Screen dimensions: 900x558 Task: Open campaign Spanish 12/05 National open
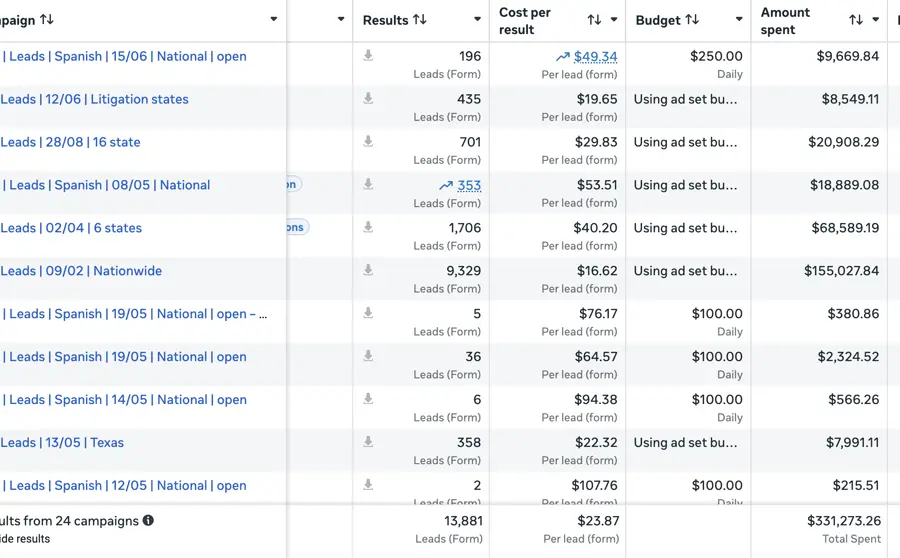click(x=125, y=486)
